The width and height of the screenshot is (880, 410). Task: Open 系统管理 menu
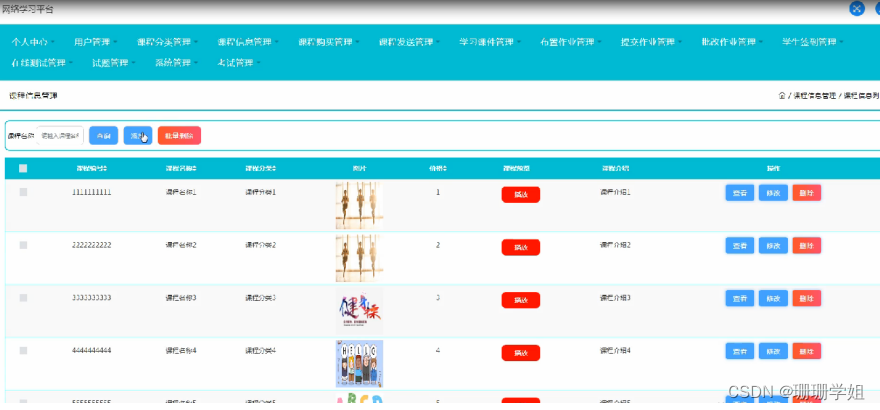pyautogui.click(x=177, y=63)
